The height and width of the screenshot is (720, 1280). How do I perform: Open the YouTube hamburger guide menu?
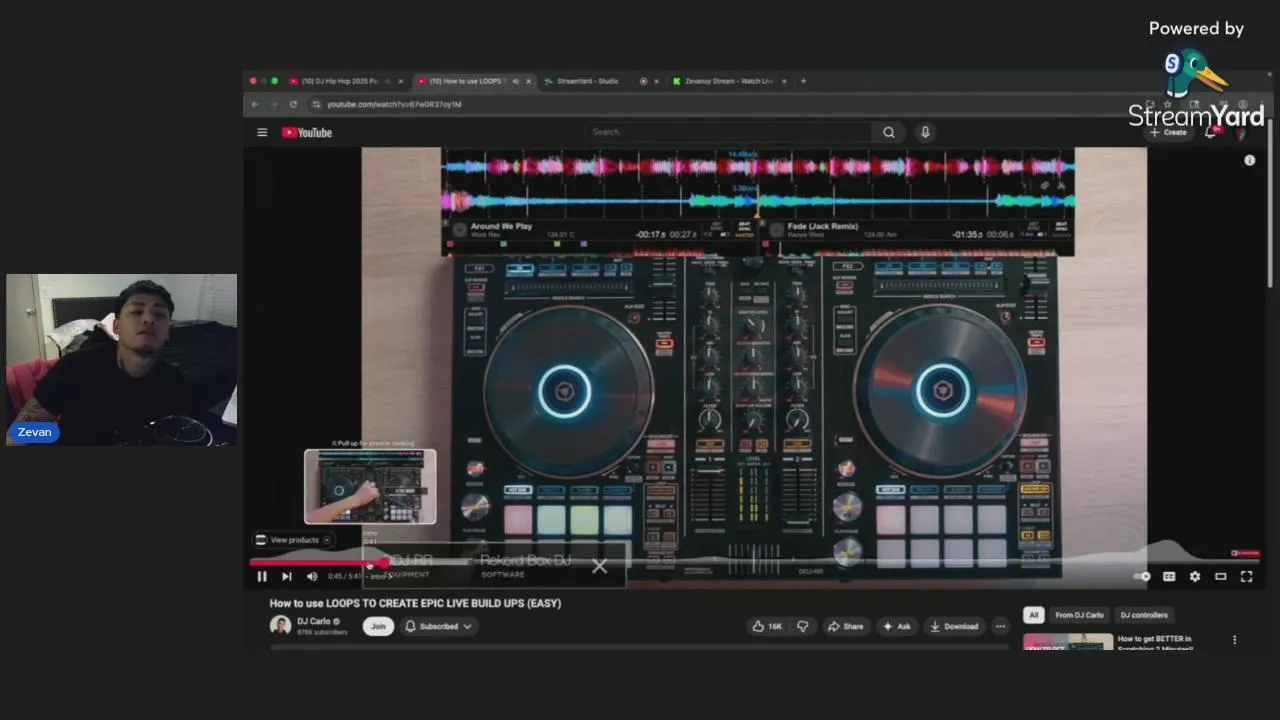point(262,132)
